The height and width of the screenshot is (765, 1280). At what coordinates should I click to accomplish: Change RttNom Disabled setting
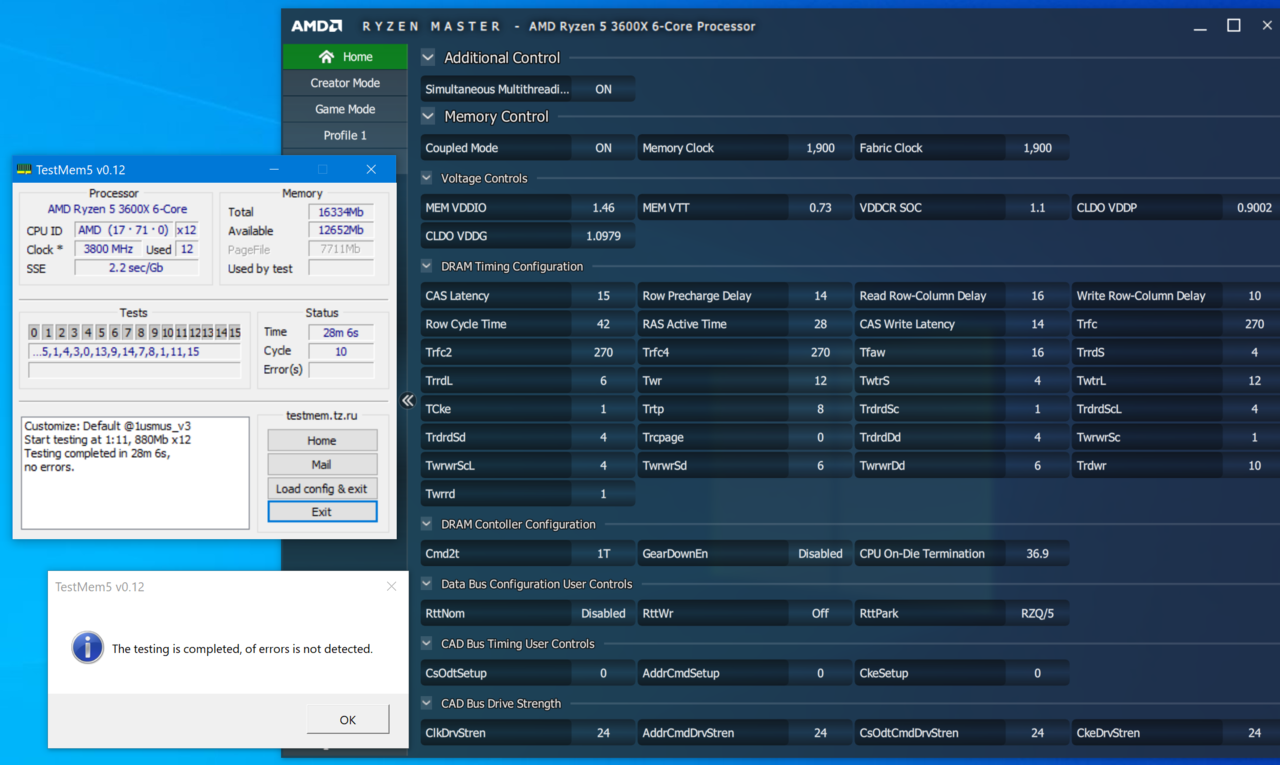pyautogui.click(x=603, y=614)
